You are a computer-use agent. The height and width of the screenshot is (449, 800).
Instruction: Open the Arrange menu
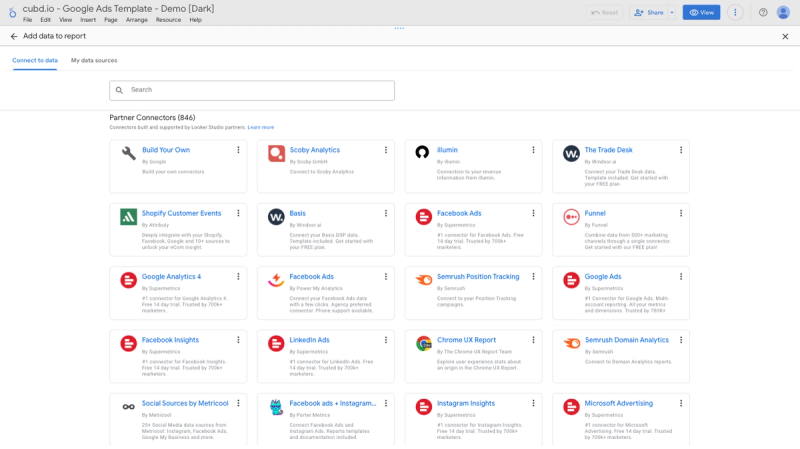(137, 20)
